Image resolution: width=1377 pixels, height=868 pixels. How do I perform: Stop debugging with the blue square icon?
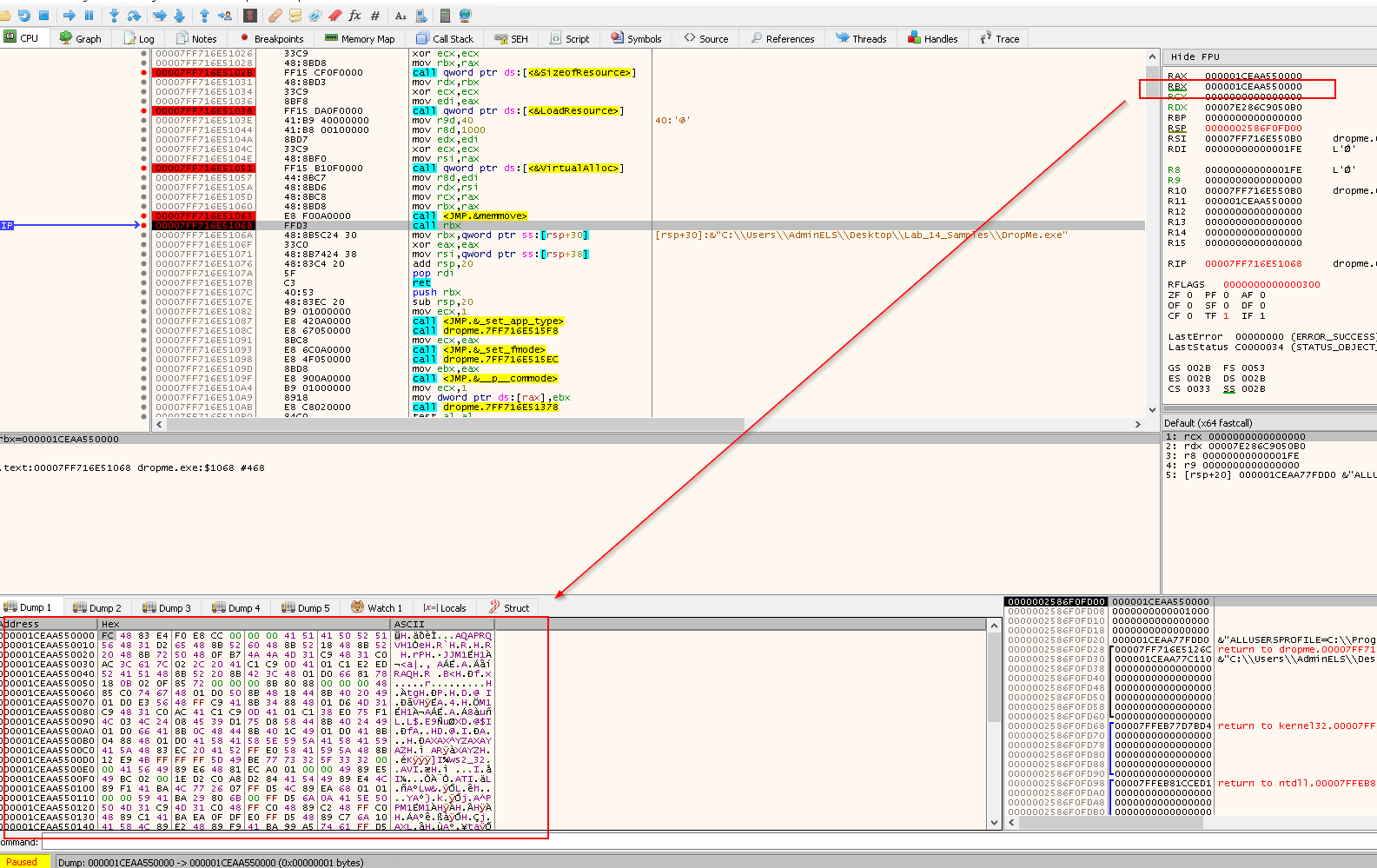pyautogui.click(x=44, y=16)
